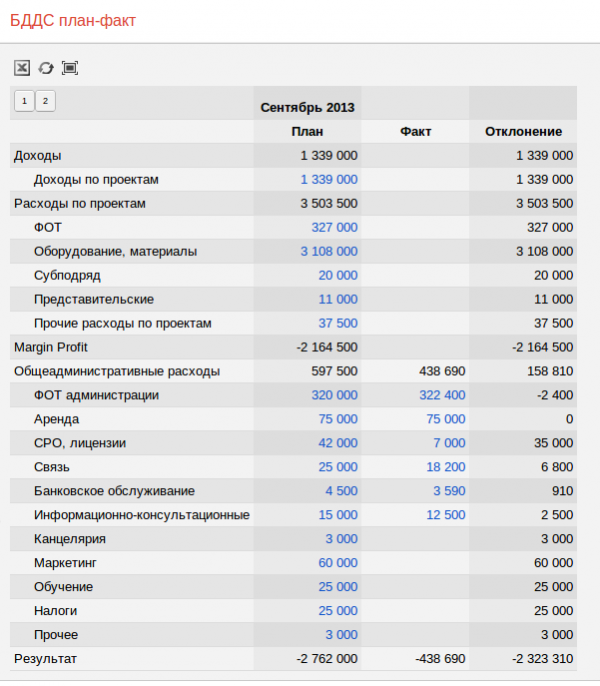This screenshot has width=600, height=686.
Task: Click the refresh report icon
Action: pos(45,68)
